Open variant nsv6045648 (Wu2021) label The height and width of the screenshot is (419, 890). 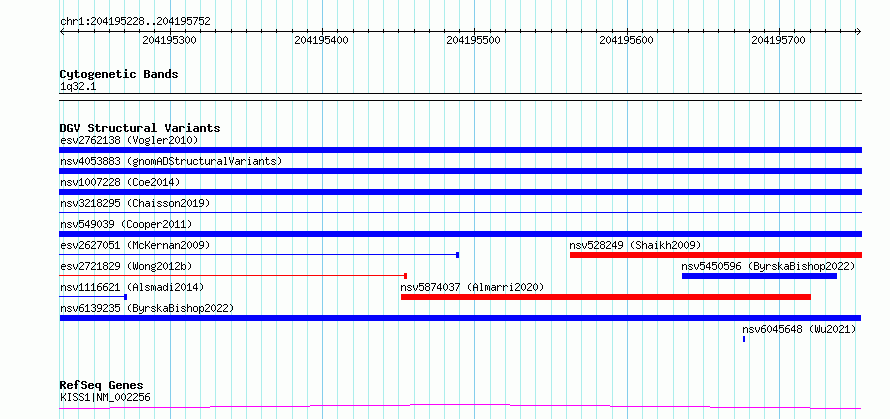click(x=799, y=329)
